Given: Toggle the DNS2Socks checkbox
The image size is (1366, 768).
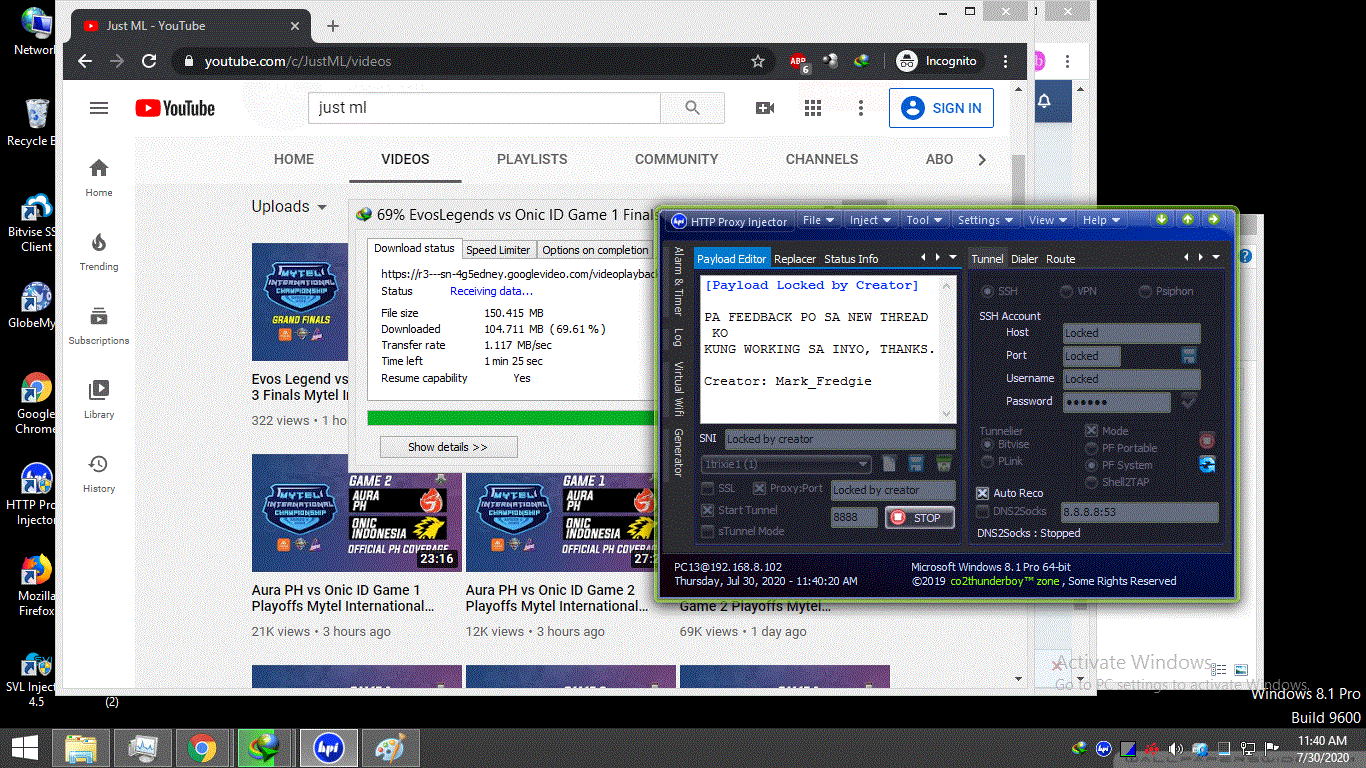Looking at the screenshot, I should point(983,512).
